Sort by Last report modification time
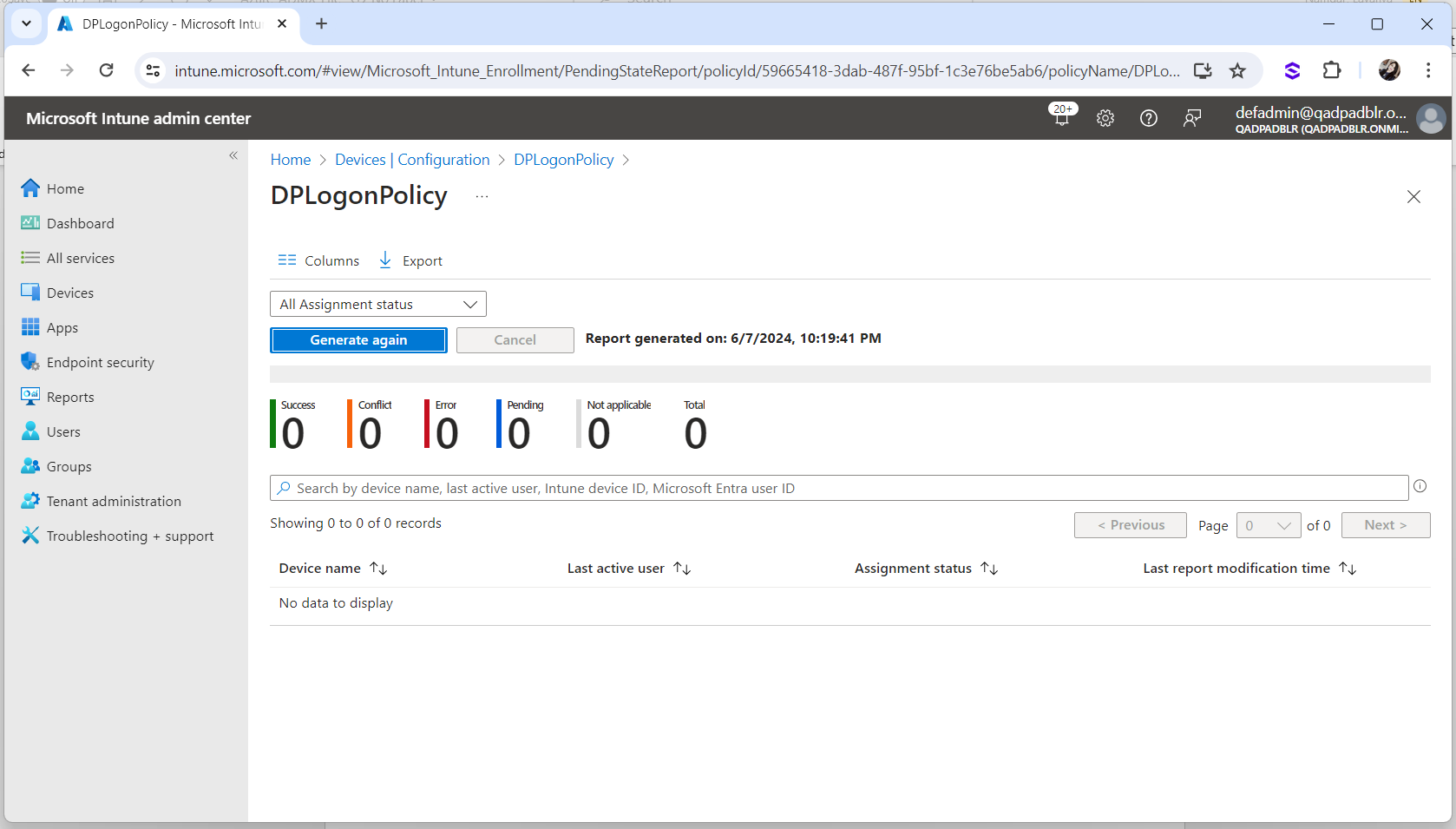This screenshot has width=1456, height=829. [1249, 569]
